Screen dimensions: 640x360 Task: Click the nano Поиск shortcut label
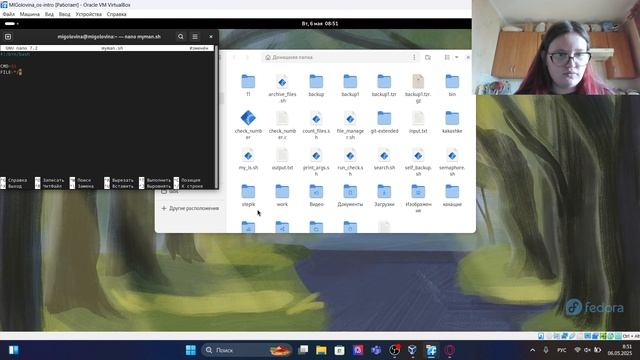[x=84, y=180]
